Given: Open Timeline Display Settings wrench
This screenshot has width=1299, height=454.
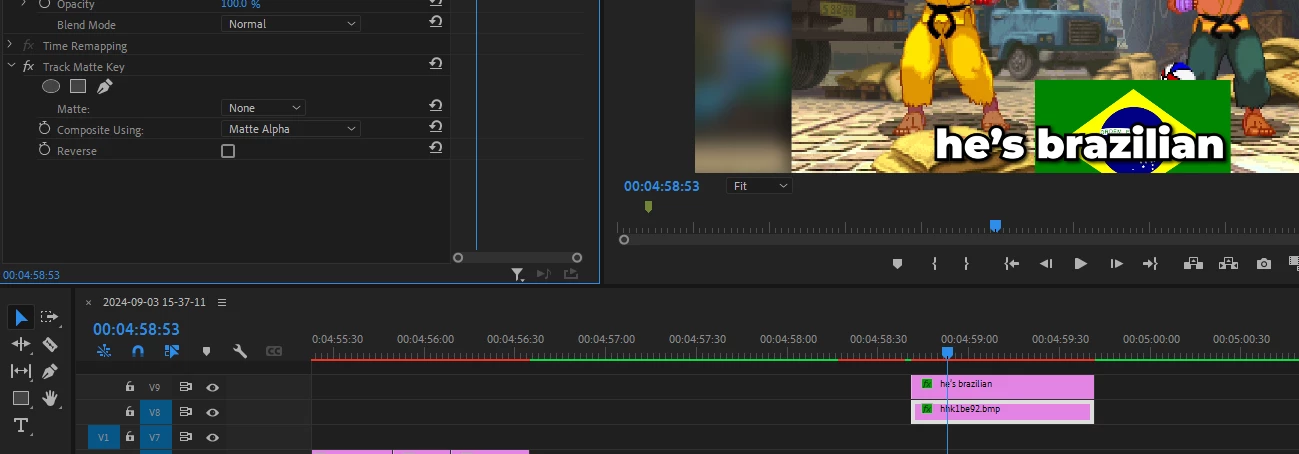Looking at the screenshot, I should pyautogui.click(x=240, y=351).
